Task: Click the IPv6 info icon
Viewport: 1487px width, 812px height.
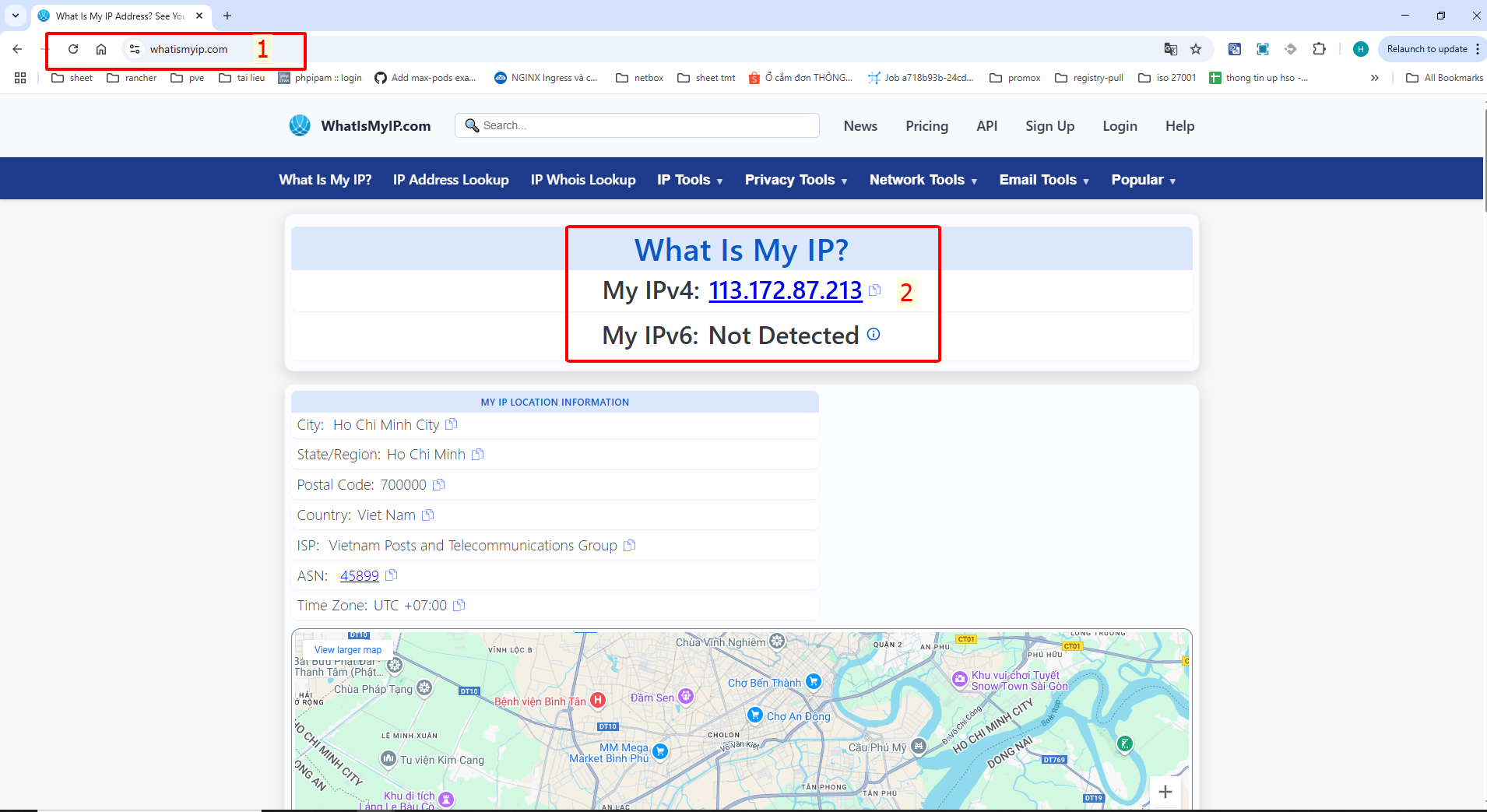Action: coord(874,334)
